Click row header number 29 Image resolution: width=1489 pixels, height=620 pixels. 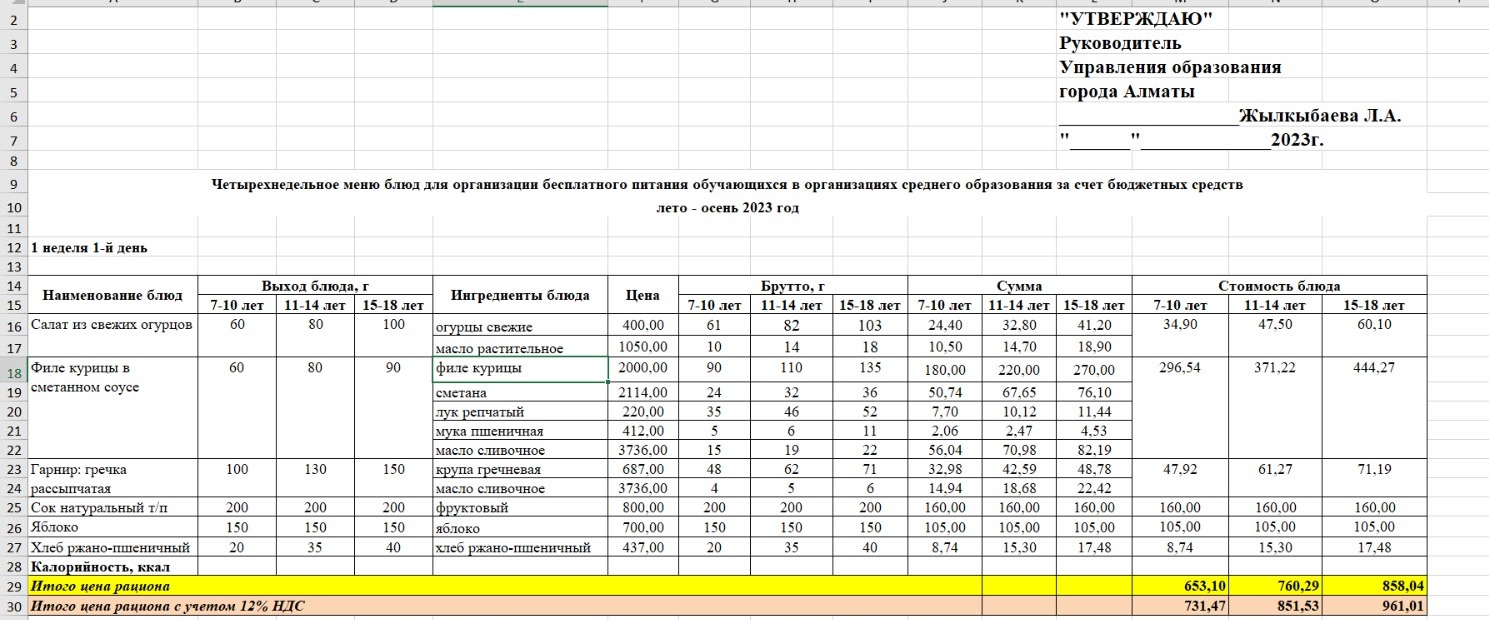[x=13, y=585]
